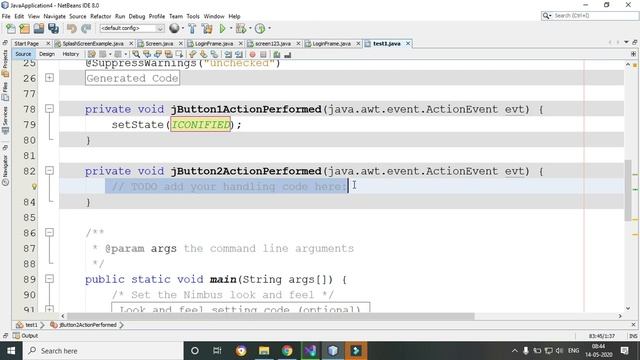Open the File menu

tap(6, 16)
